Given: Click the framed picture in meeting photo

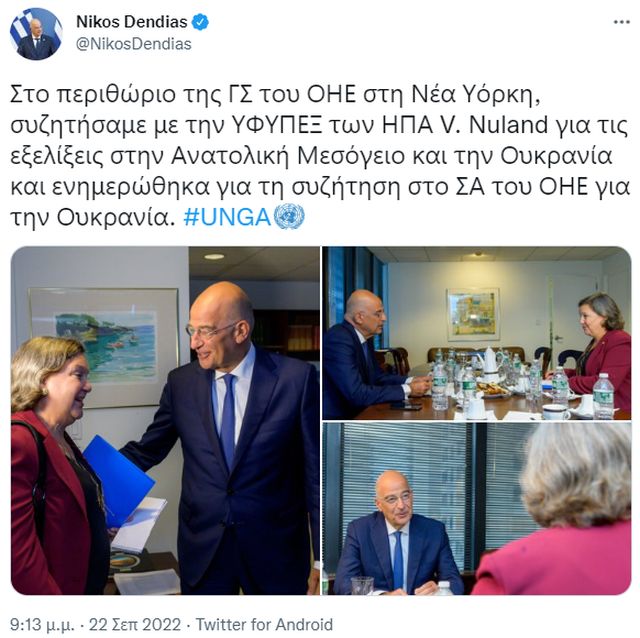Looking at the screenshot, I should point(473,314).
